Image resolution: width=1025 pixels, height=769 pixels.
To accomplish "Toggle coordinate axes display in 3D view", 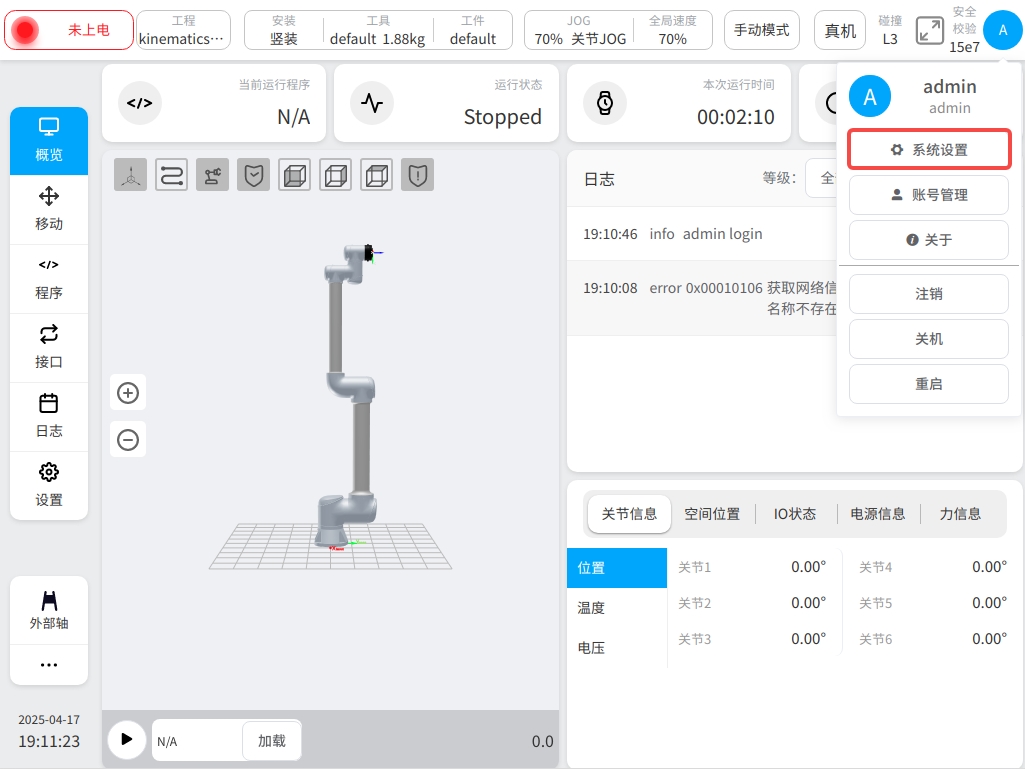I will tap(130, 175).
